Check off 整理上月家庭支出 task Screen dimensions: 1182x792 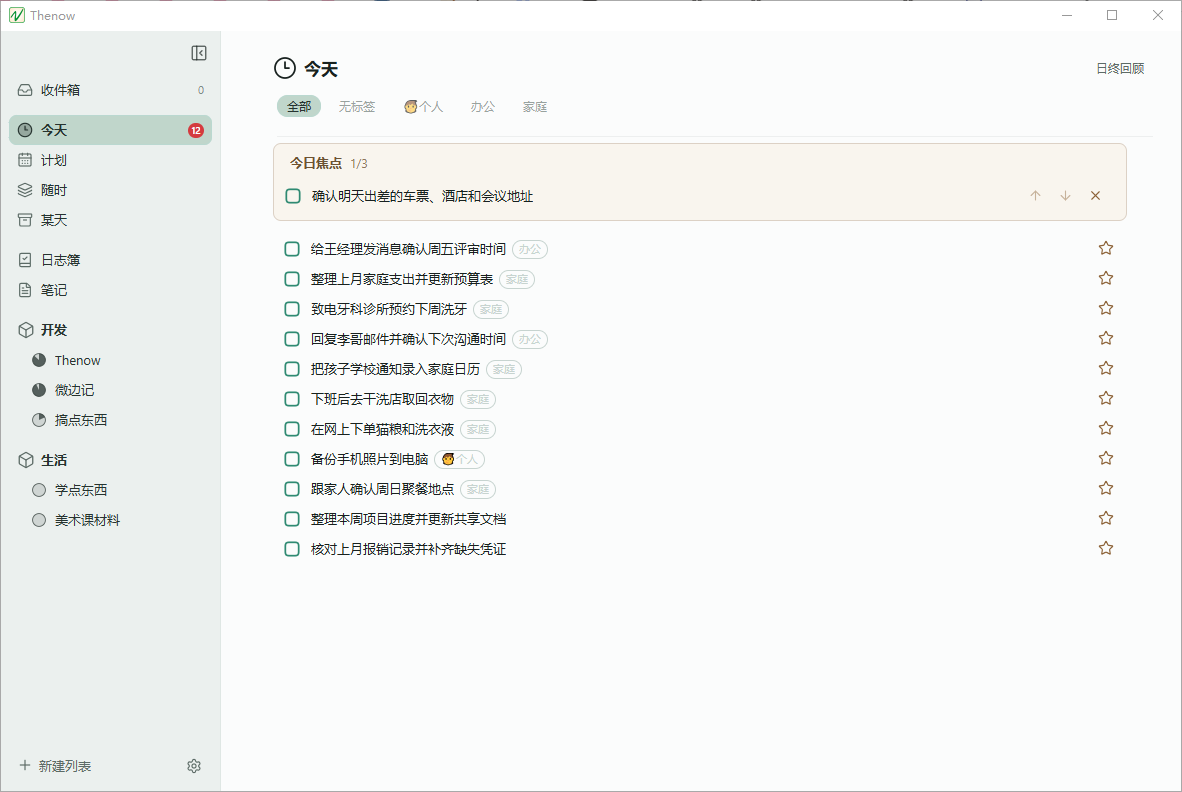pyautogui.click(x=292, y=279)
